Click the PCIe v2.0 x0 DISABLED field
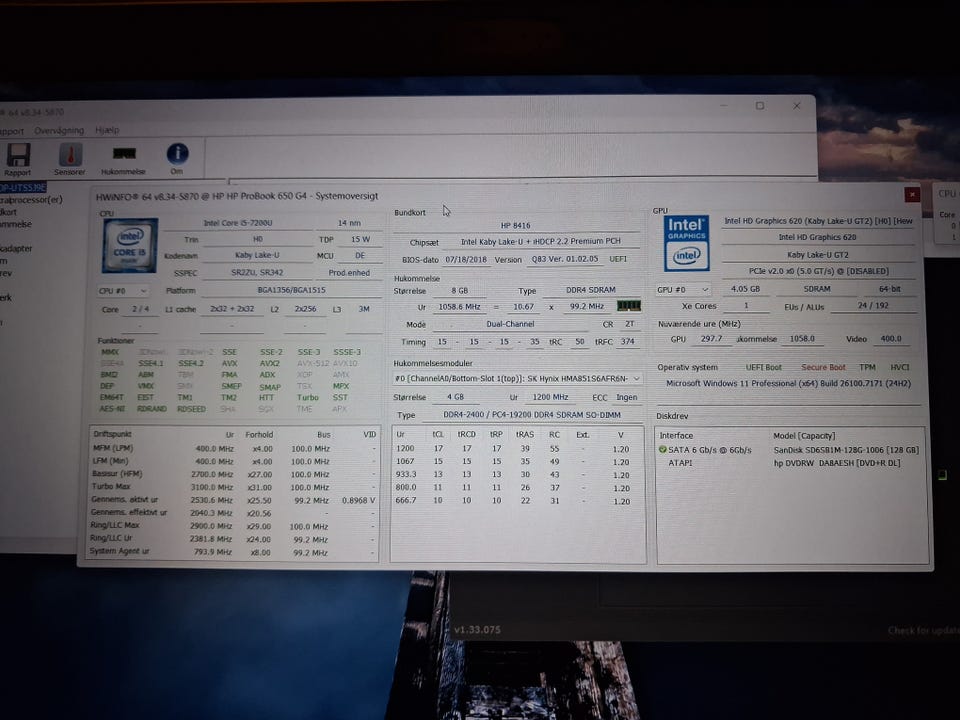Screen dimensions: 960x720 click(818, 271)
